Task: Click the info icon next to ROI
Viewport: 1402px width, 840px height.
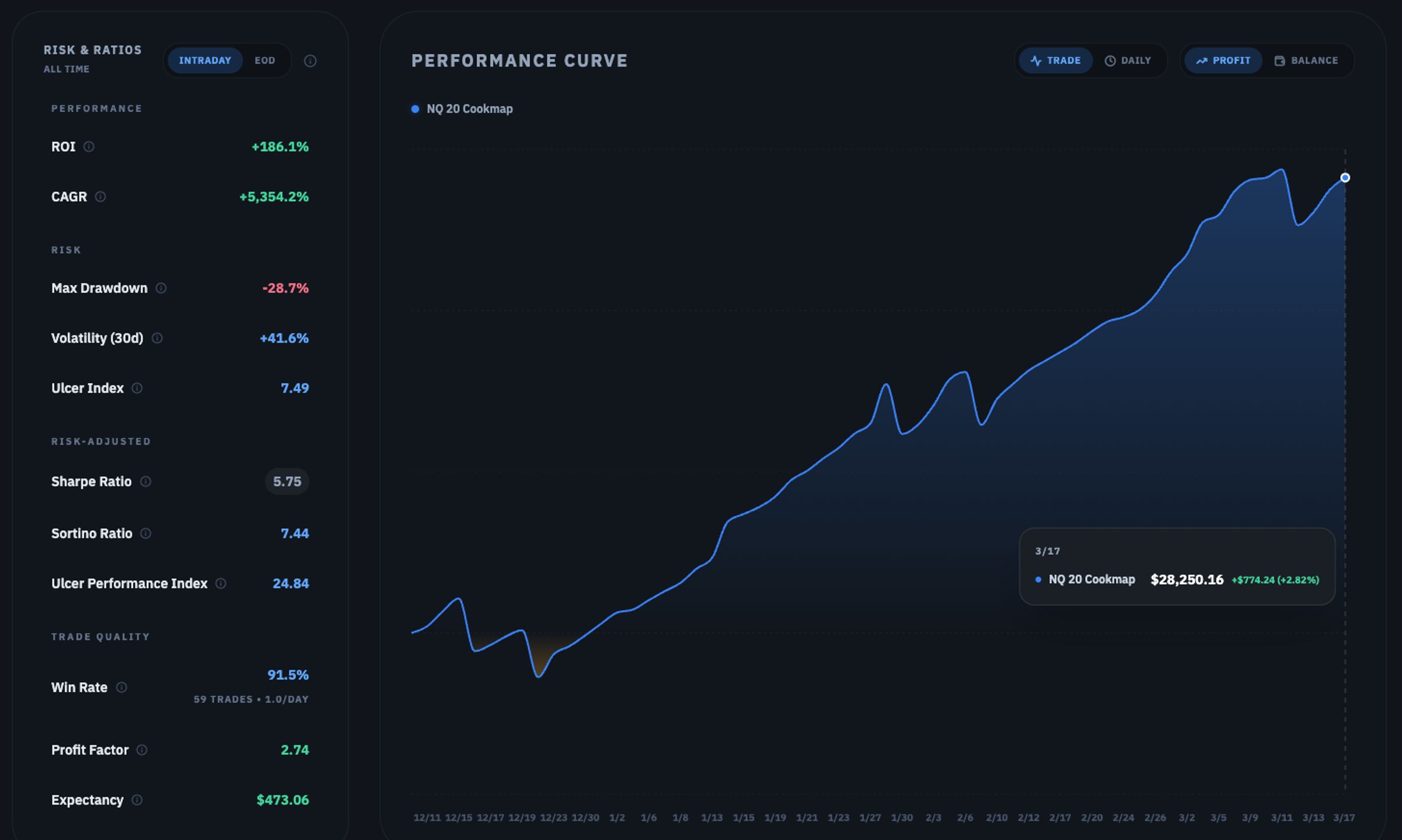Action: pyautogui.click(x=89, y=146)
